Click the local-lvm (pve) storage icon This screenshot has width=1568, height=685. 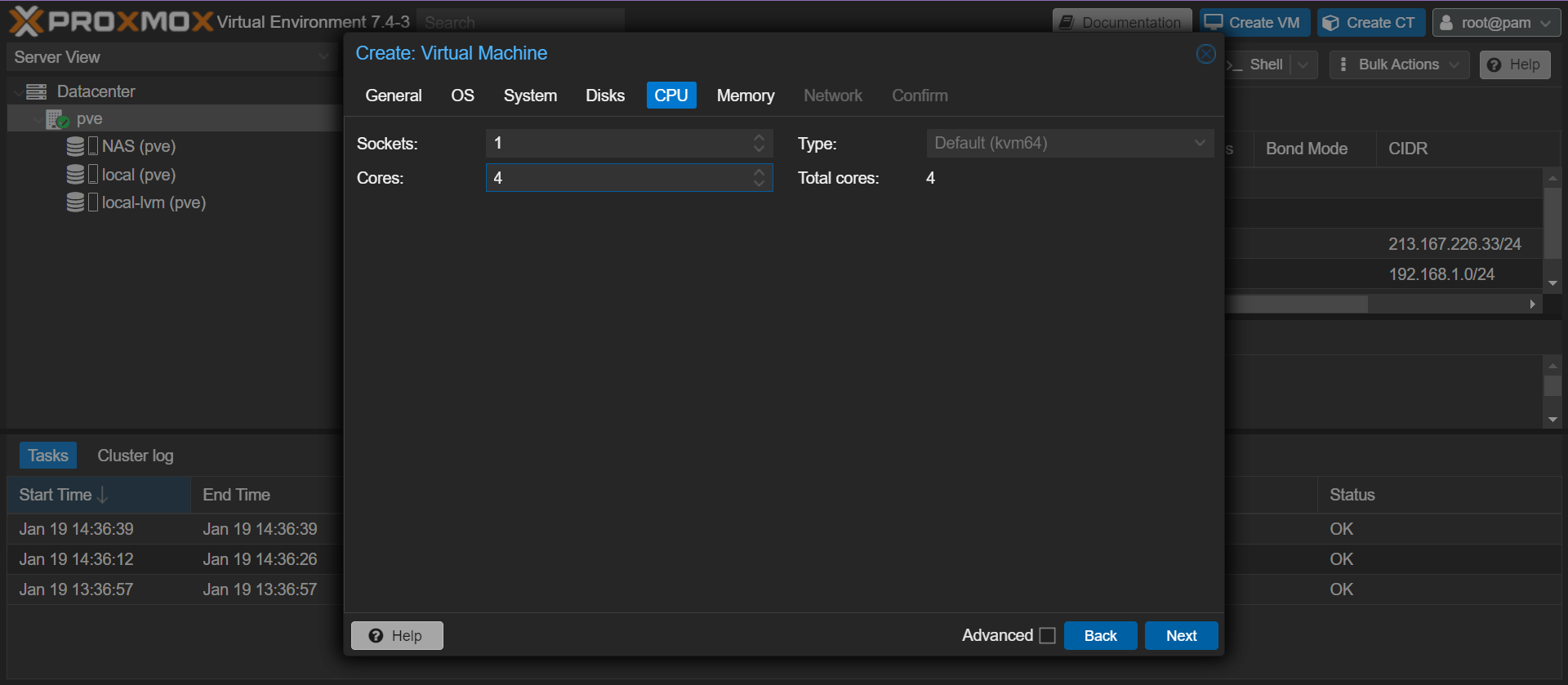75,202
